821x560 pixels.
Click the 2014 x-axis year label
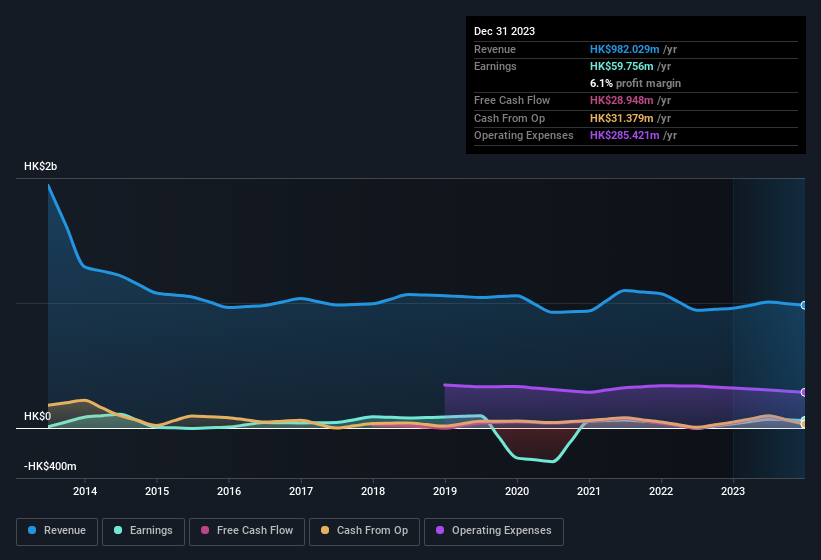coord(85,491)
